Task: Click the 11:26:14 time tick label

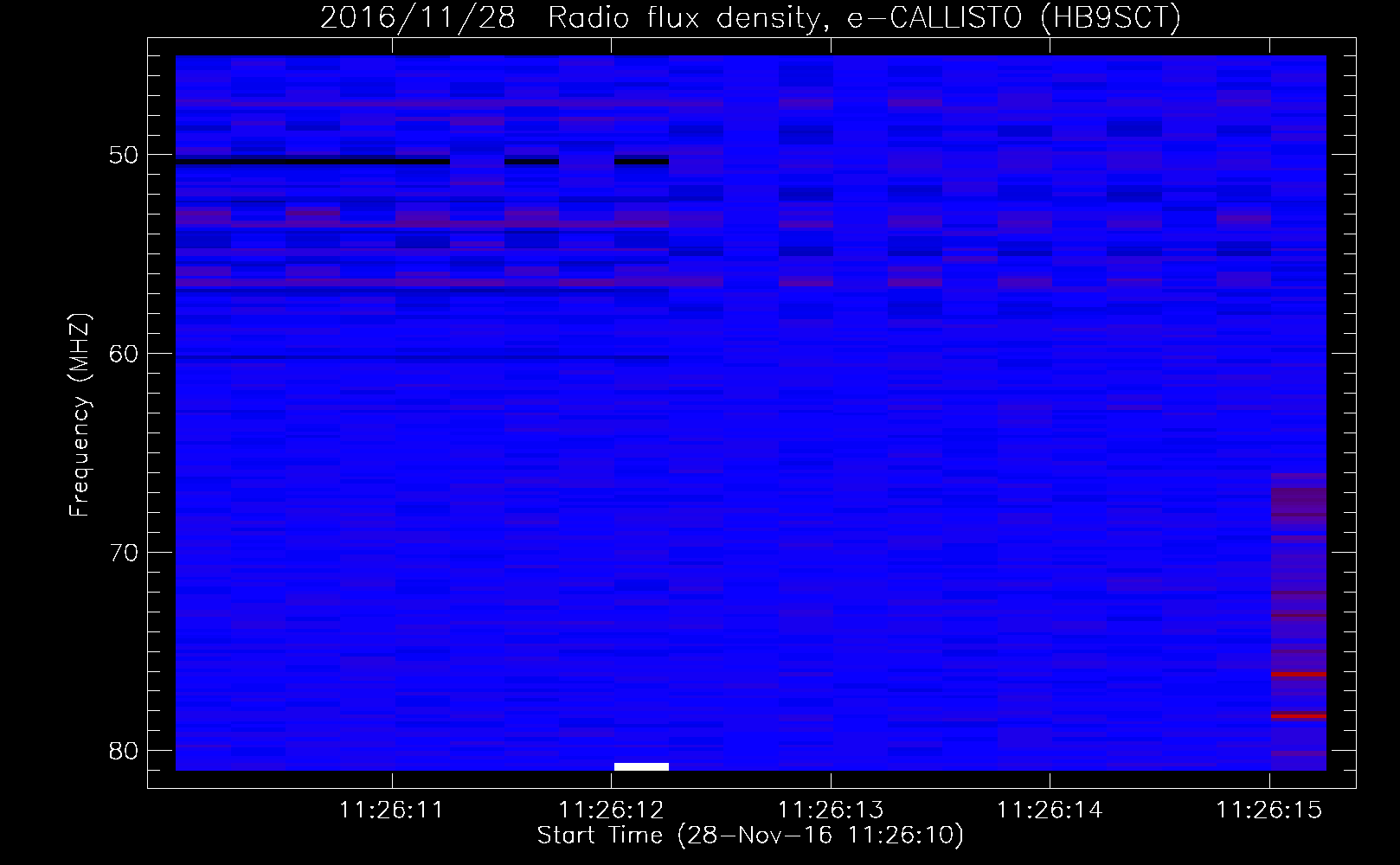Action: [x=1050, y=811]
